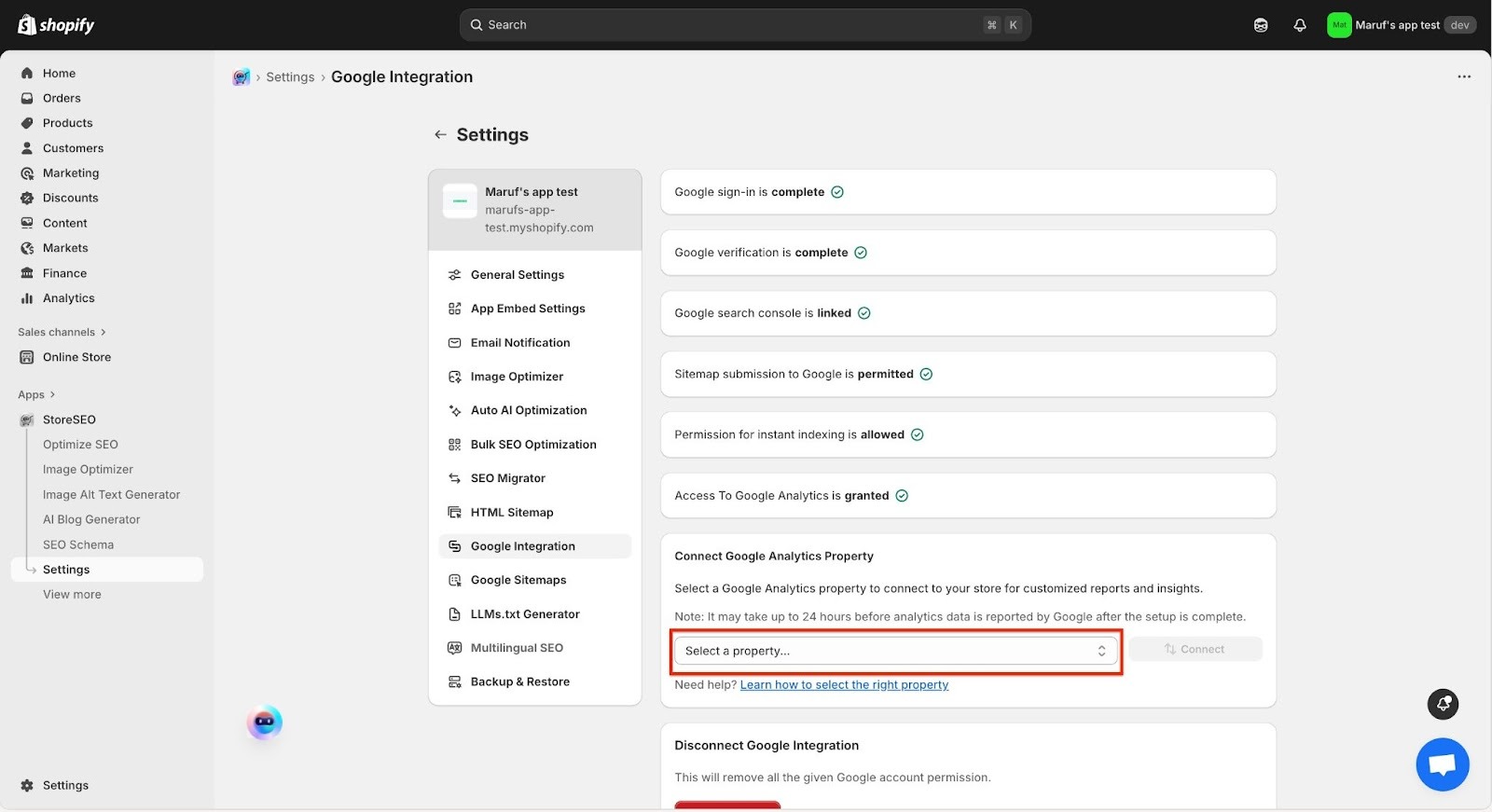Click the Bulk SEO Optimization grid icon
1492x812 pixels.
455,445
